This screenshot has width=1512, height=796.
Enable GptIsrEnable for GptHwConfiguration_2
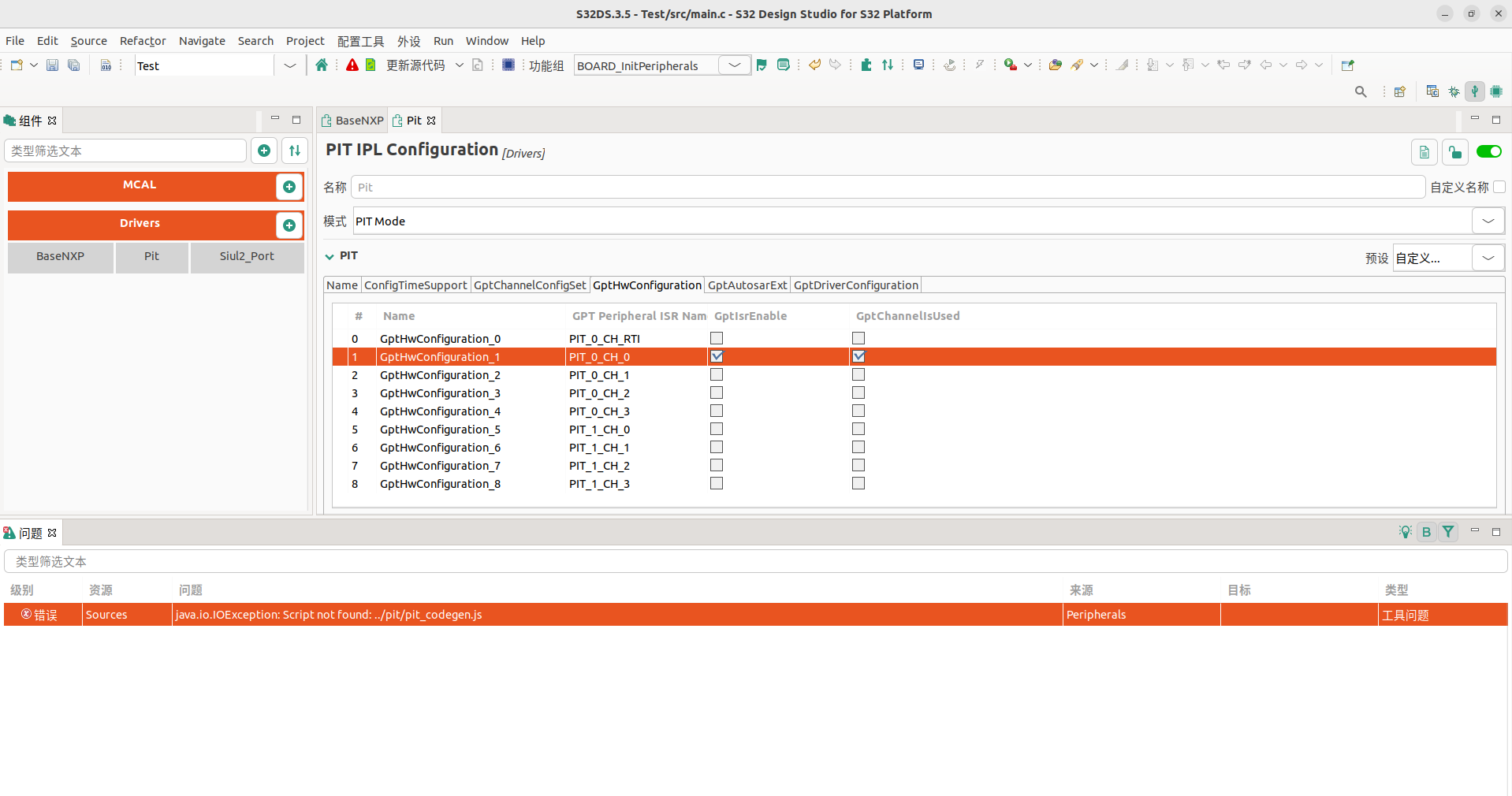(x=716, y=374)
